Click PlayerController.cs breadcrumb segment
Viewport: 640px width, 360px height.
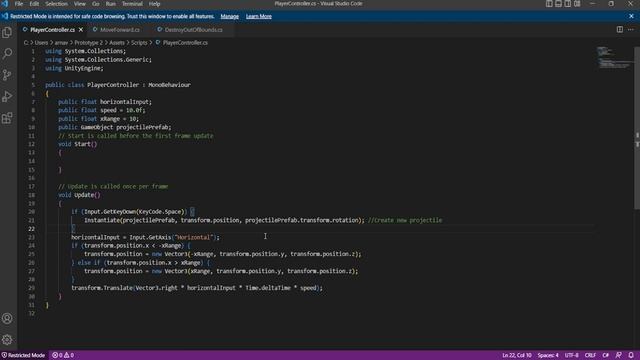click(x=185, y=42)
